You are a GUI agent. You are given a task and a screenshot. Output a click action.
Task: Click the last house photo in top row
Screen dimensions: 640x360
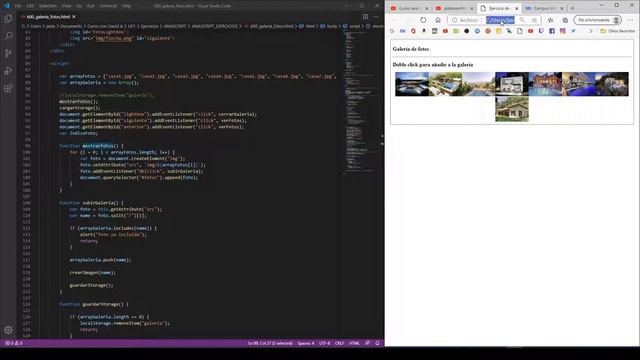click(x=612, y=84)
